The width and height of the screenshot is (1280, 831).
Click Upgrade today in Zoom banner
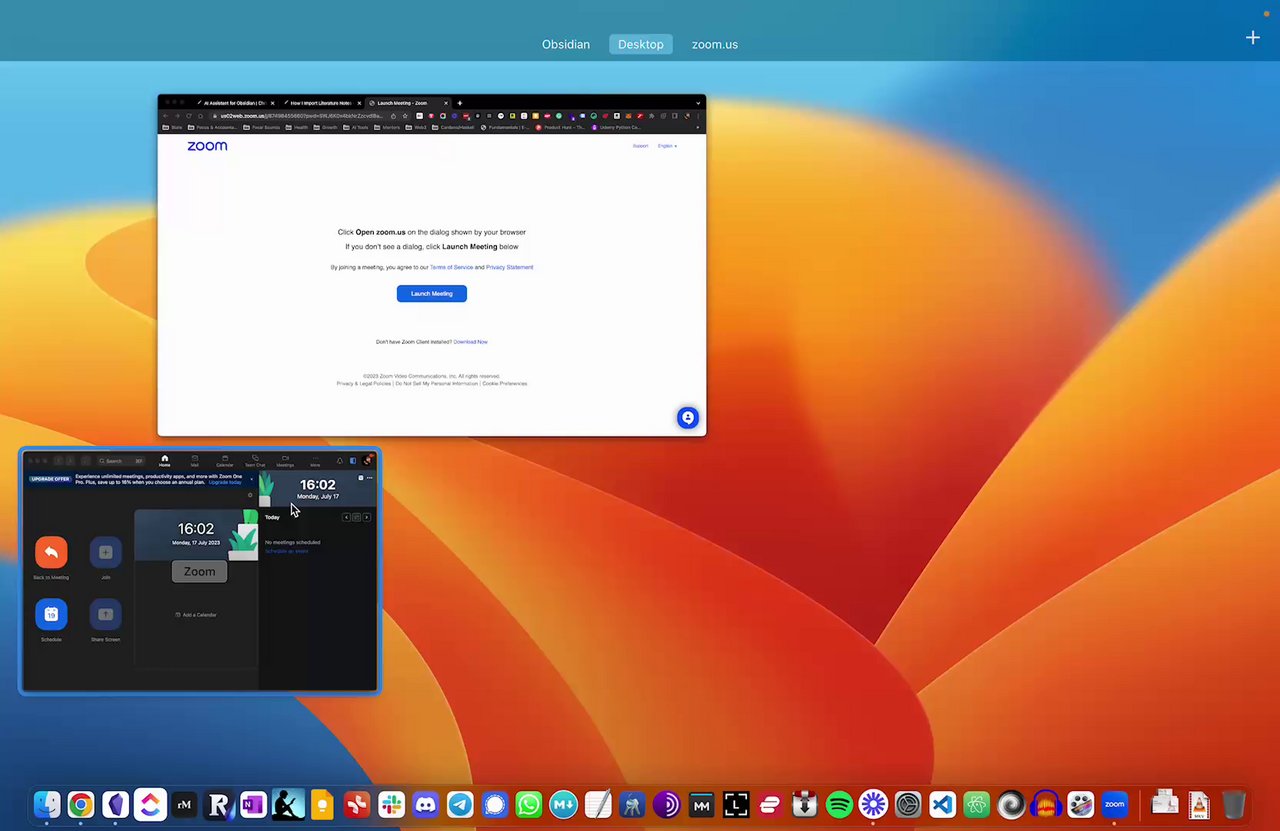coord(225,482)
